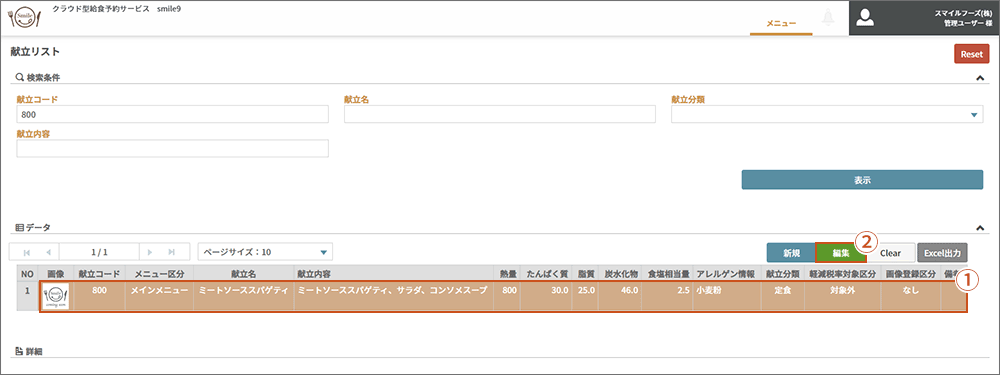
Task: Click the 熱量 column header
Action: coord(508,274)
